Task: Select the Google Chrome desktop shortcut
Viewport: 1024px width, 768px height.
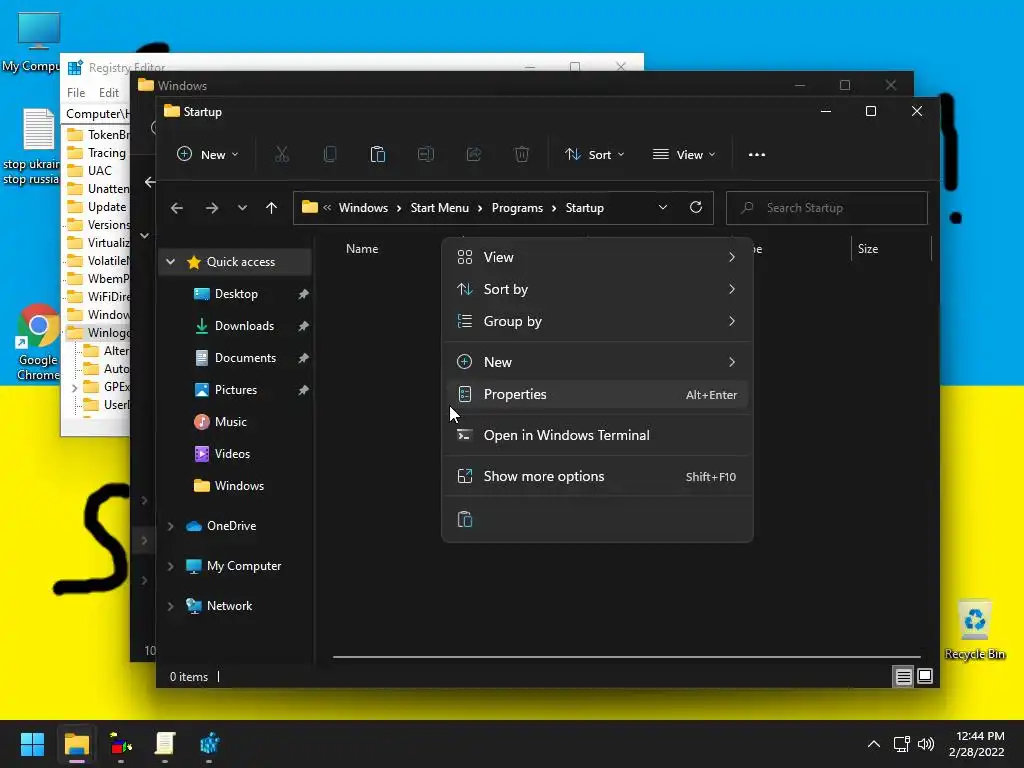Action: tap(38, 343)
